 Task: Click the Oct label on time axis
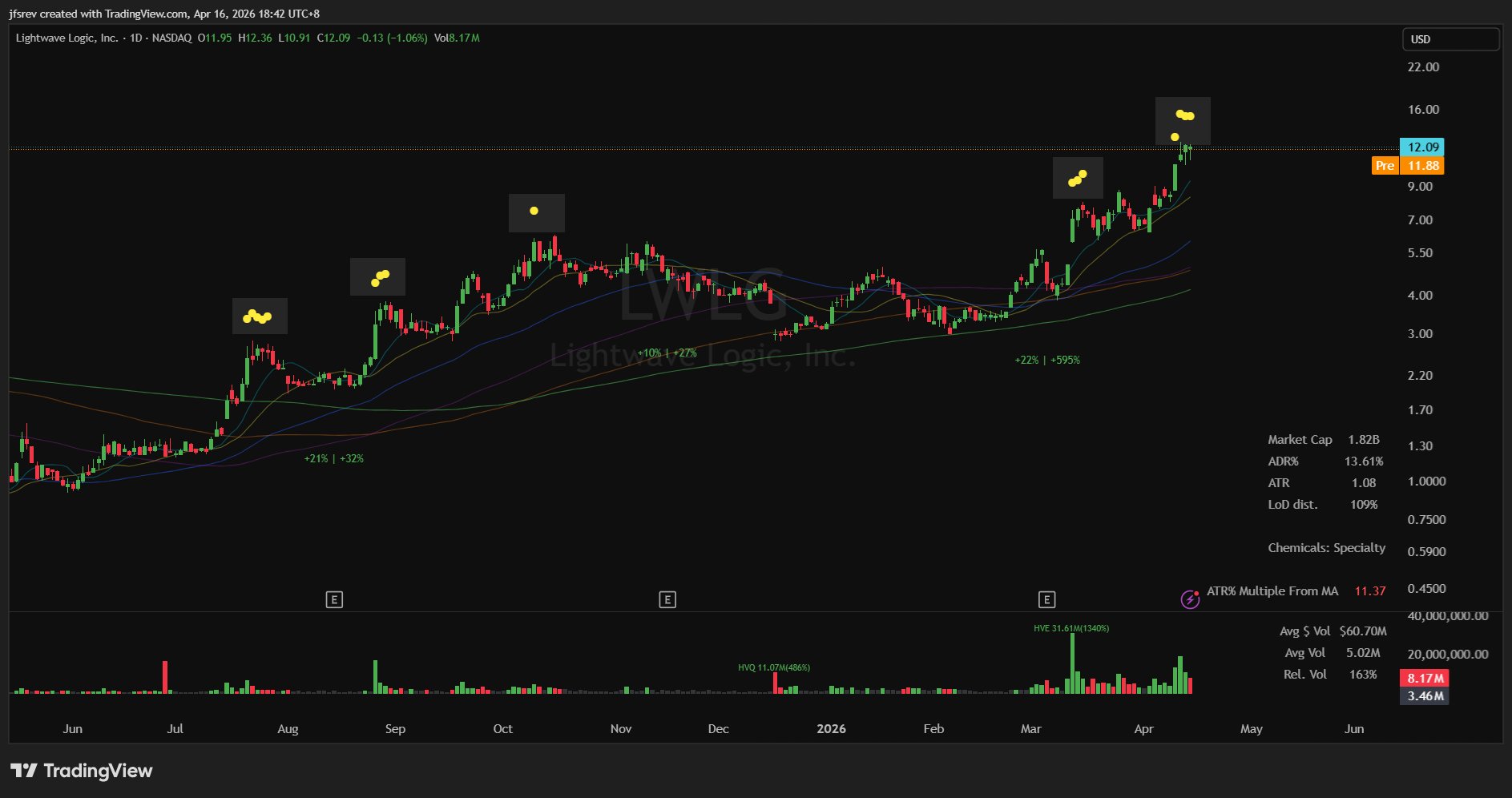point(502,728)
